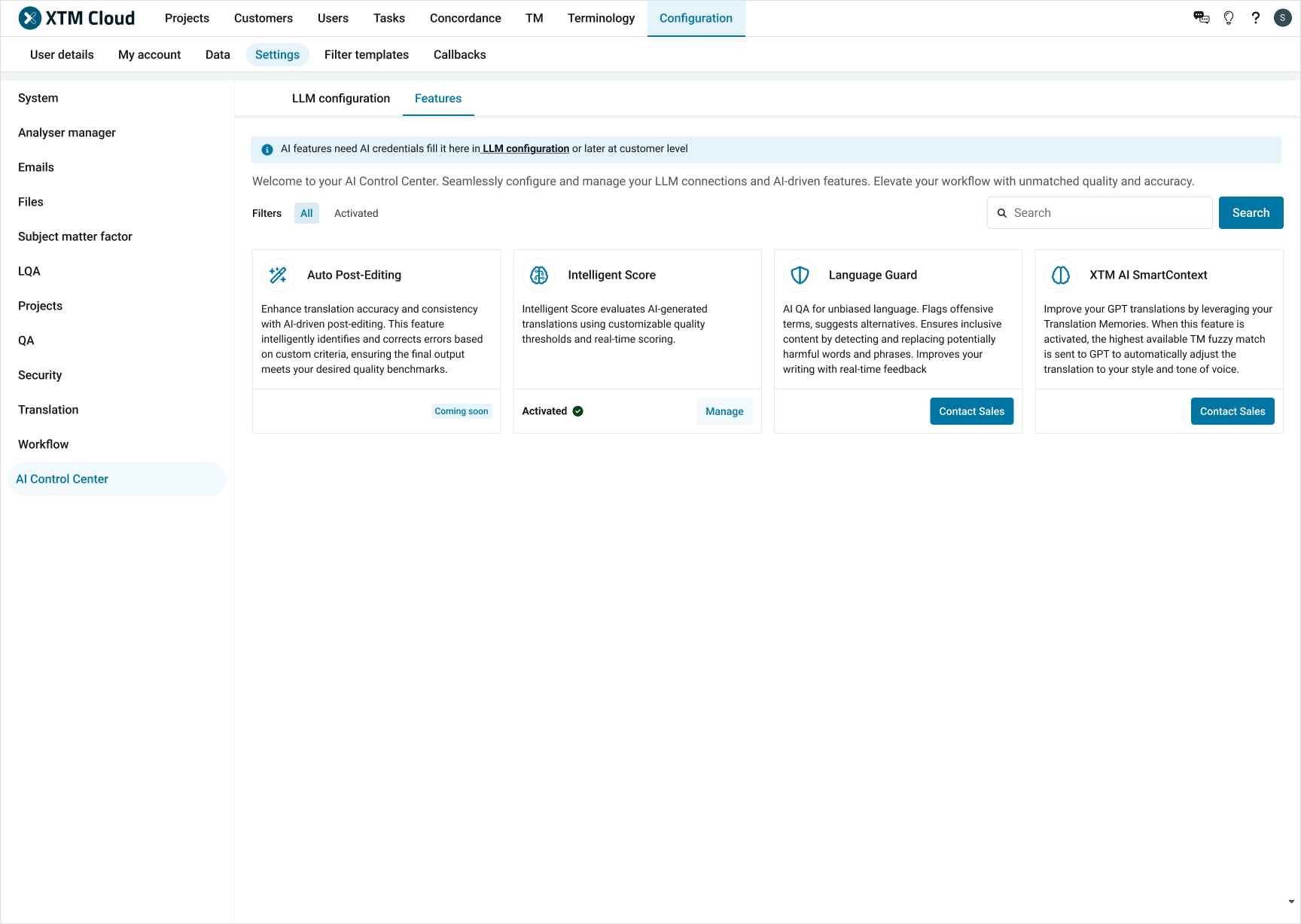The height and width of the screenshot is (924, 1301).
Task: Select AI Control Center in sidebar
Action: 62,478
